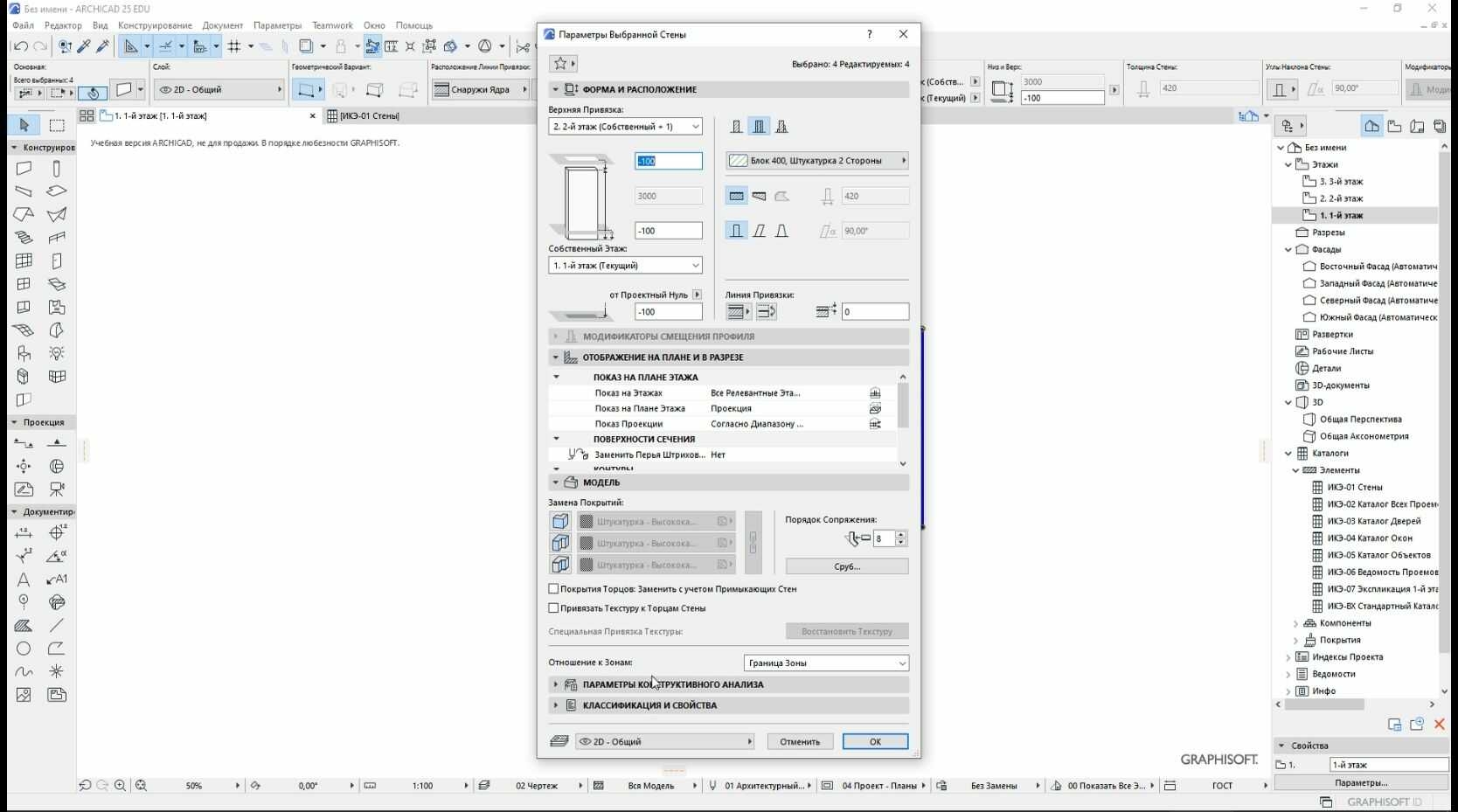This screenshot has width=1458, height=812.
Task: Open Project Map view in Navigator
Action: click(x=1371, y=127)
